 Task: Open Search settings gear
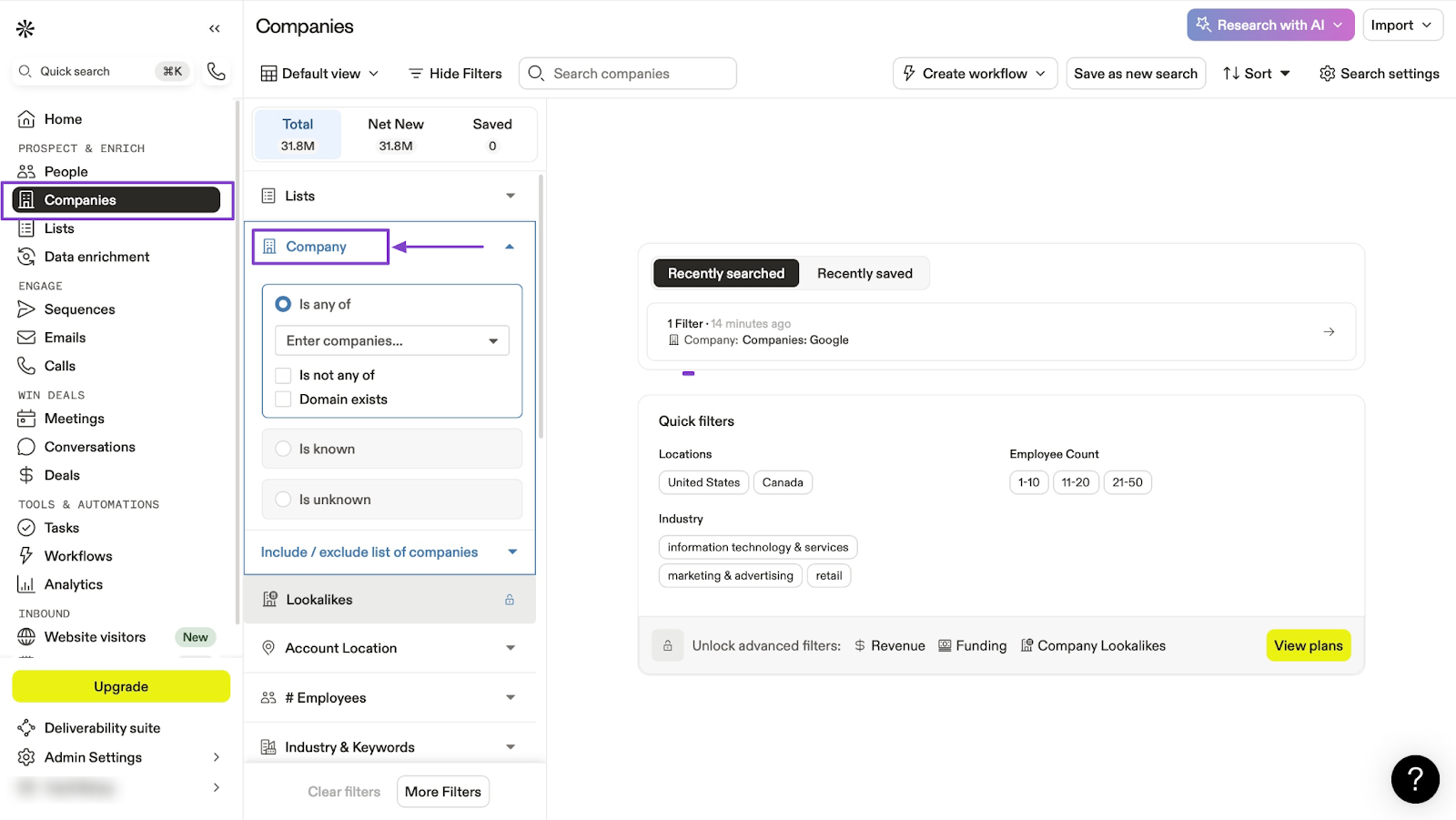point(1379,74)
